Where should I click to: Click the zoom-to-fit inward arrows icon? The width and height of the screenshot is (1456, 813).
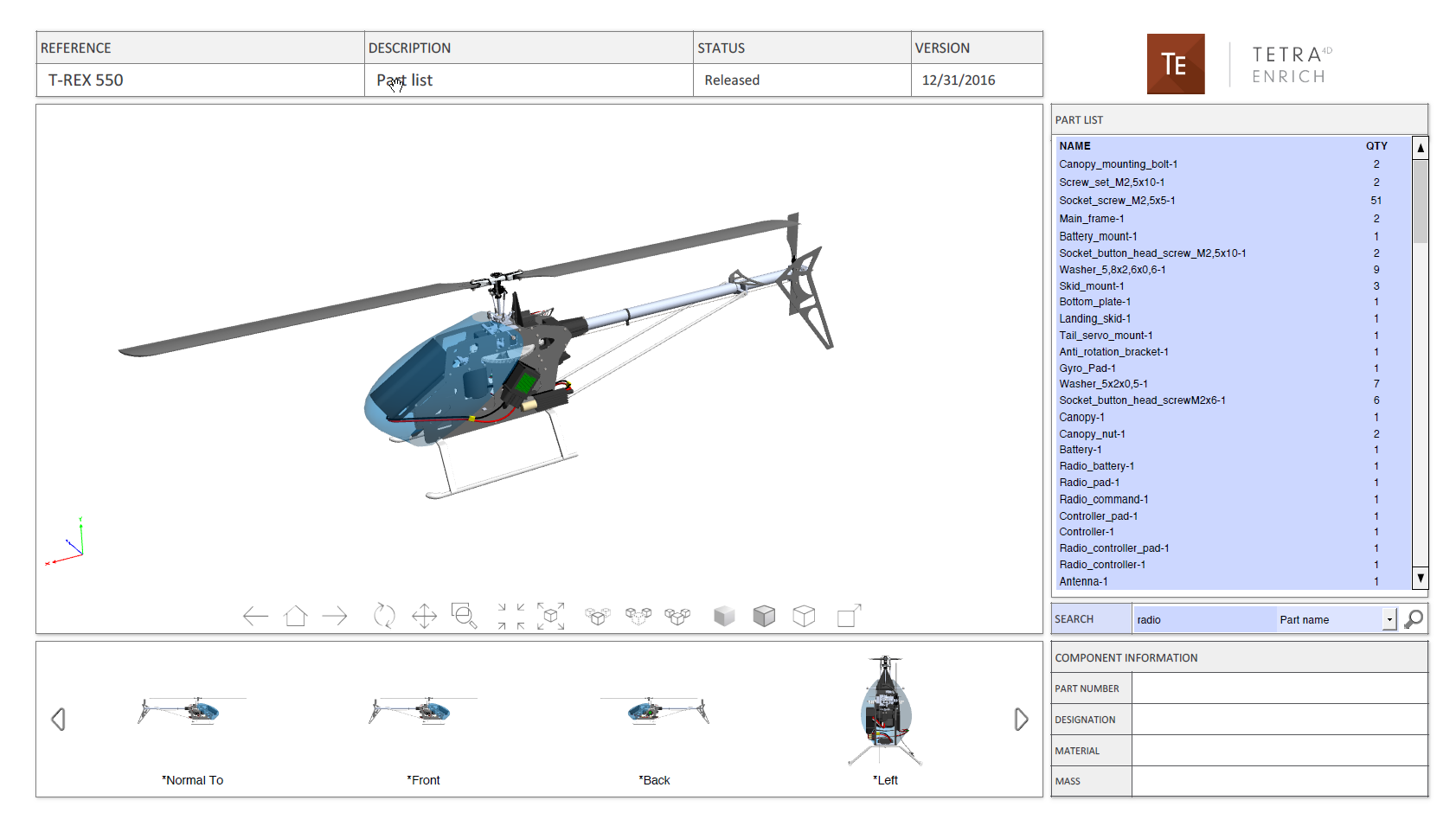[511, 616]
